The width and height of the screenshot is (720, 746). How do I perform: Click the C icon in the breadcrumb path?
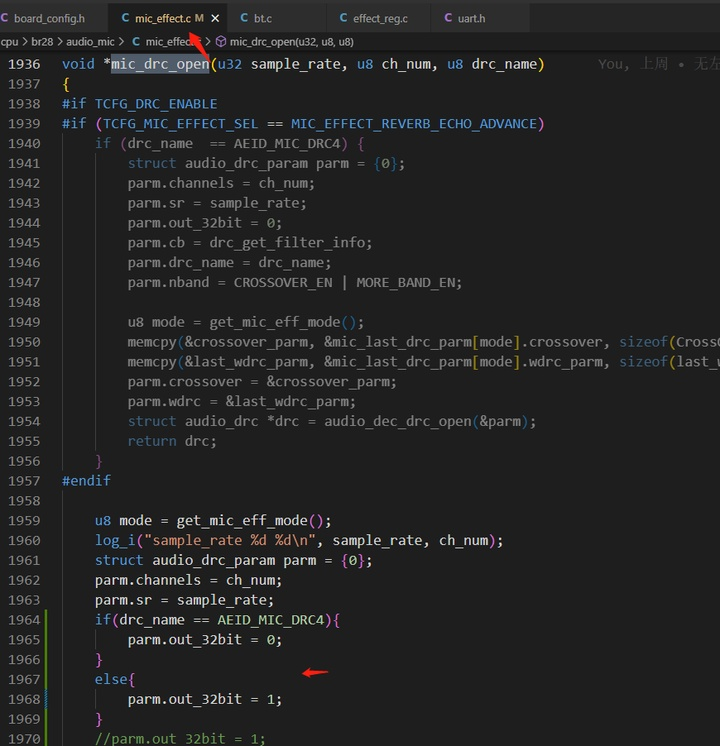point(136,42)
